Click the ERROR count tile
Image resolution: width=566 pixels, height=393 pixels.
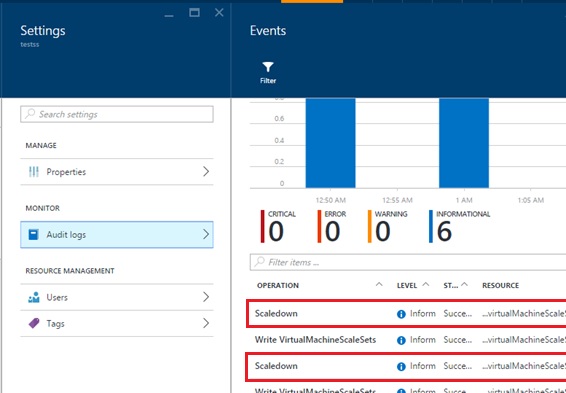coord(332,226)
